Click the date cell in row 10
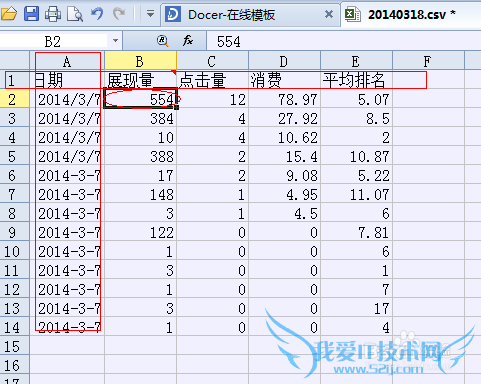481x384 pixels. (67, 251)
